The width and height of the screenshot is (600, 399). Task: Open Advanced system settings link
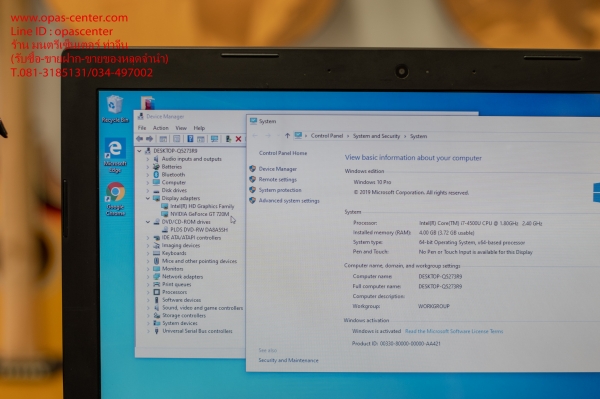click(x=289, y=201)
